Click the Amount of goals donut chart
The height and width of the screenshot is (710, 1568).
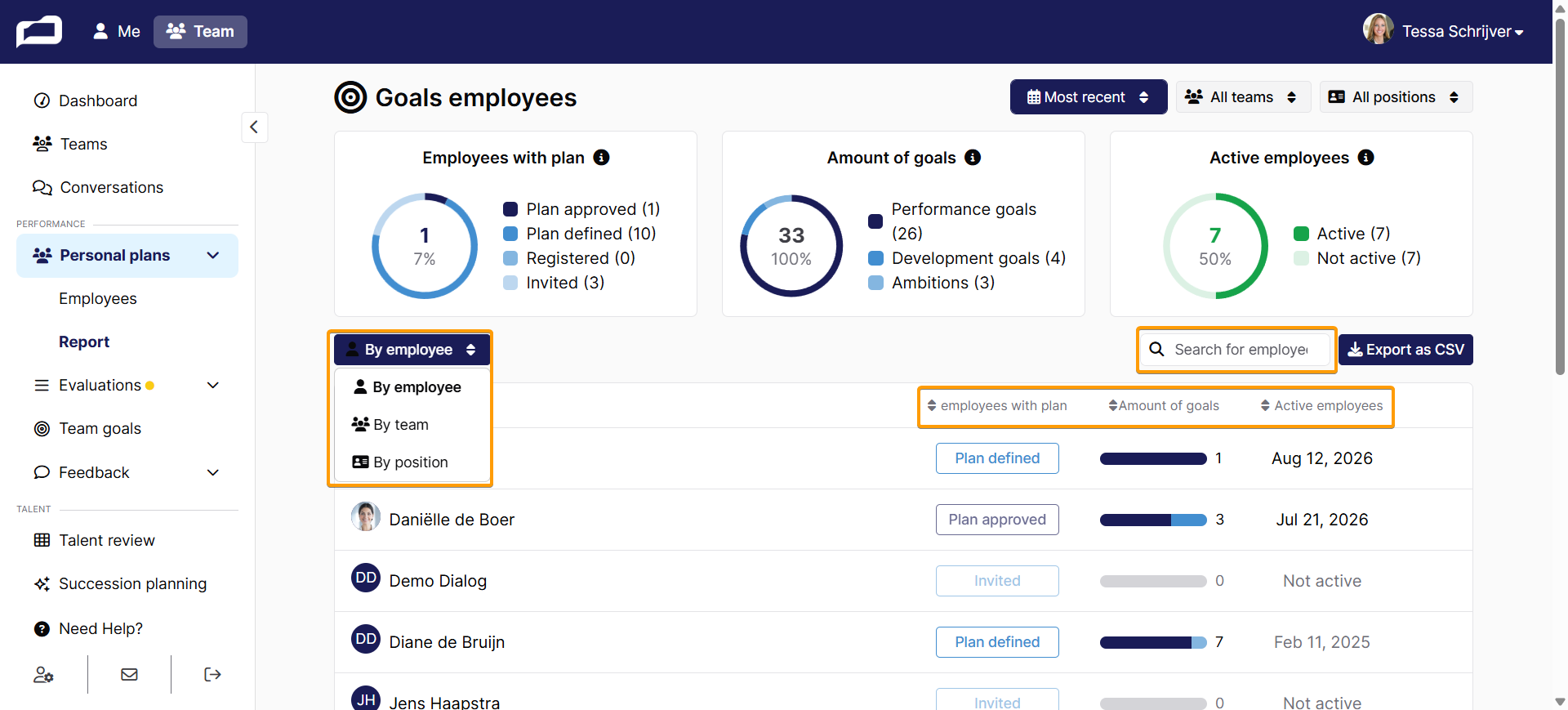point(791,246)
